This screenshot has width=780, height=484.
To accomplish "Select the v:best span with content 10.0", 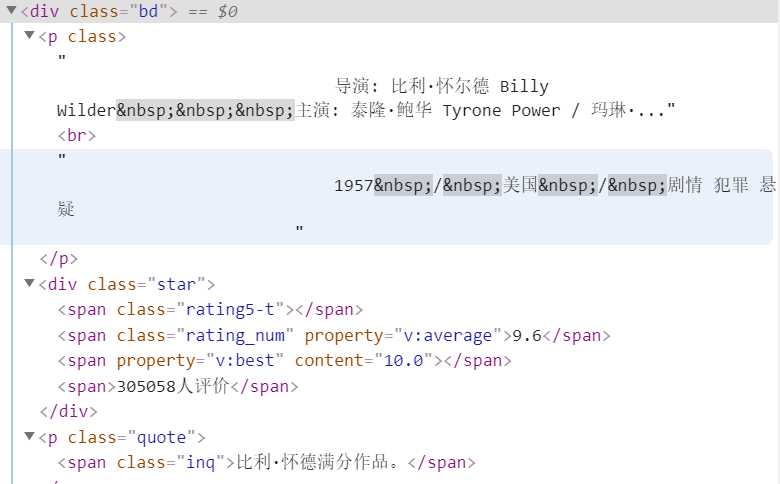I will (x=284, y=360).
